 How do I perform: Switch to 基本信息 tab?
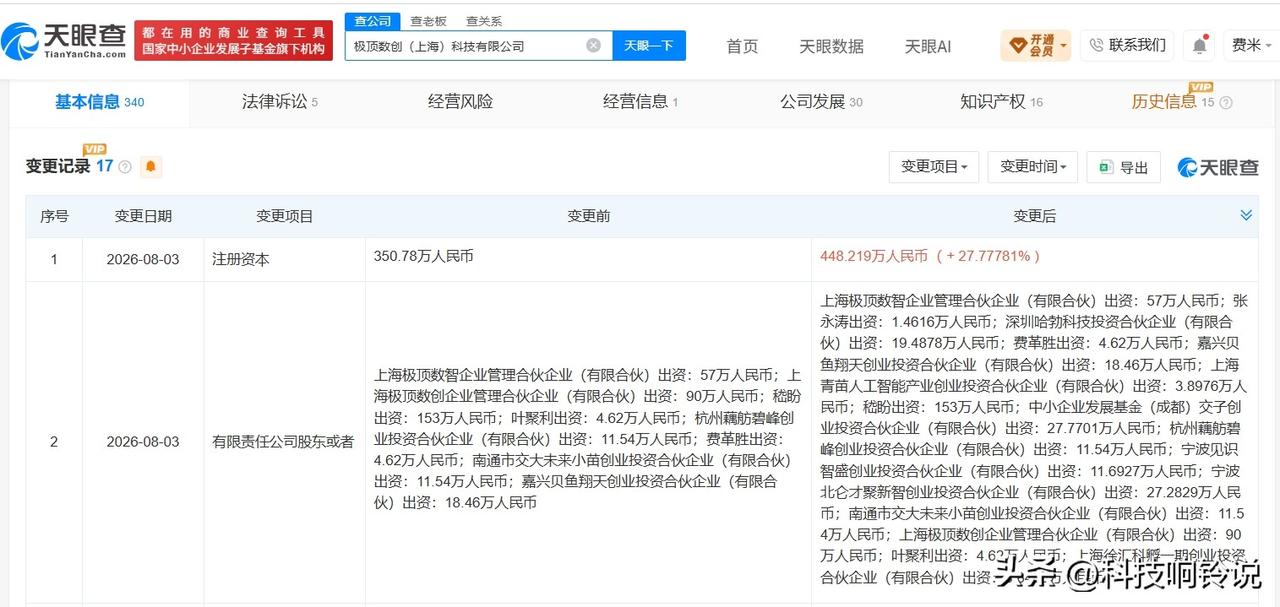[99, 102]
